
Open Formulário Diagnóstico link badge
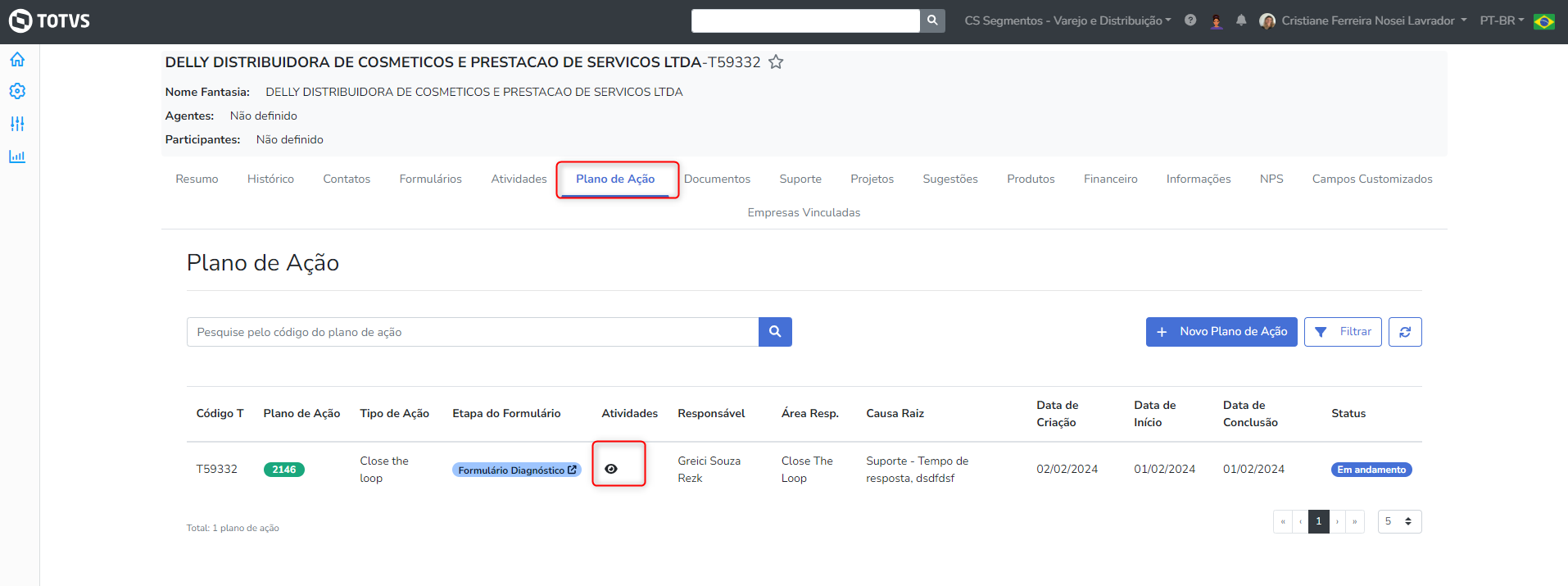[517, 470]
